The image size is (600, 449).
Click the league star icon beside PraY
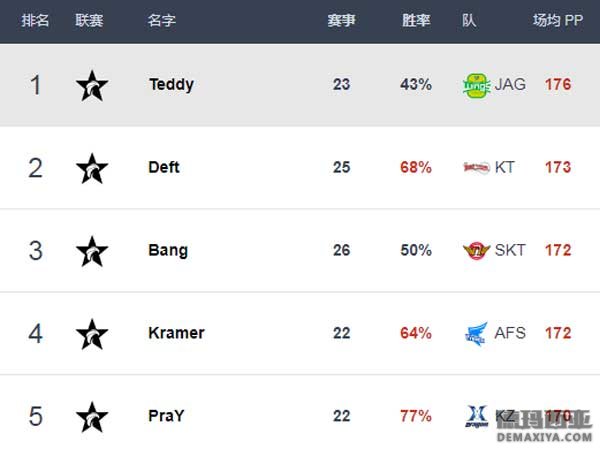(x=92, y=417)
